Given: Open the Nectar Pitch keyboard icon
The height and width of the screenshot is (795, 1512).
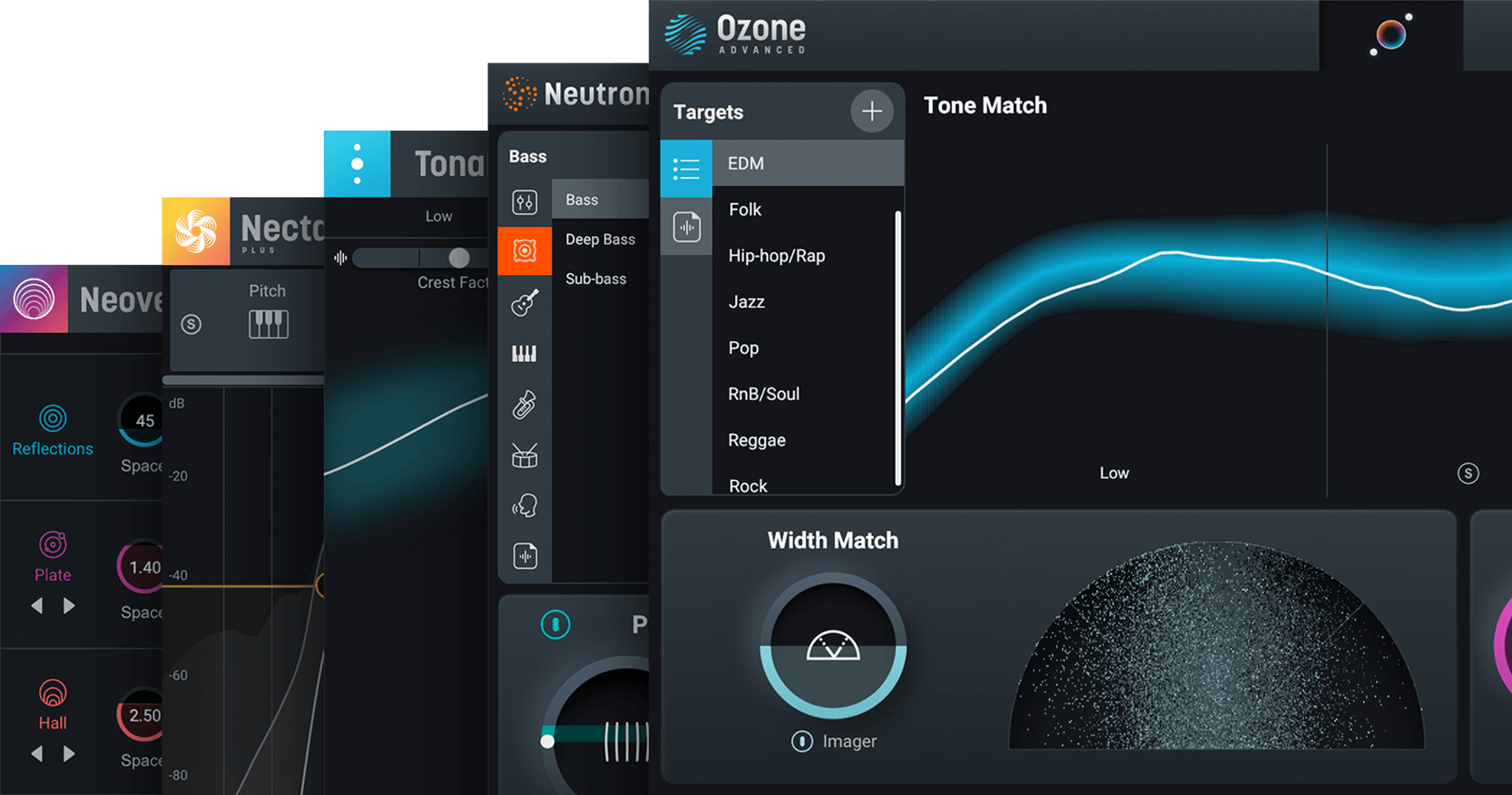Looking at the screenshot, I should (269, 325).
